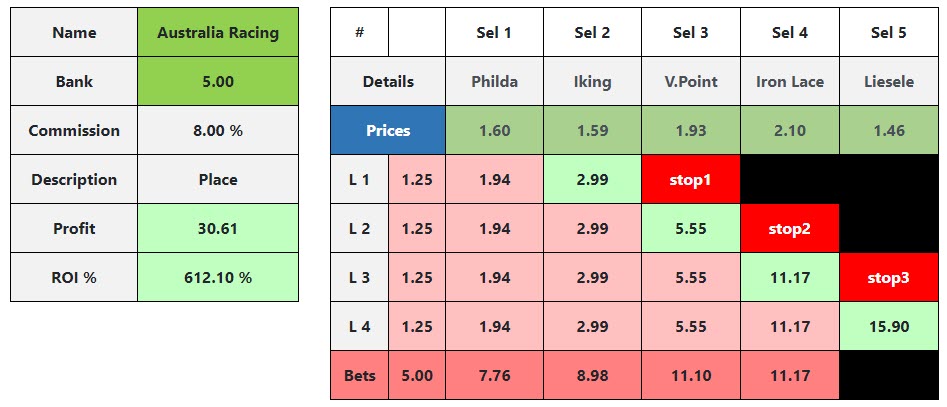947x407 pixels.
Task: Click the L 3 row label
Action: tap(359, 277)
